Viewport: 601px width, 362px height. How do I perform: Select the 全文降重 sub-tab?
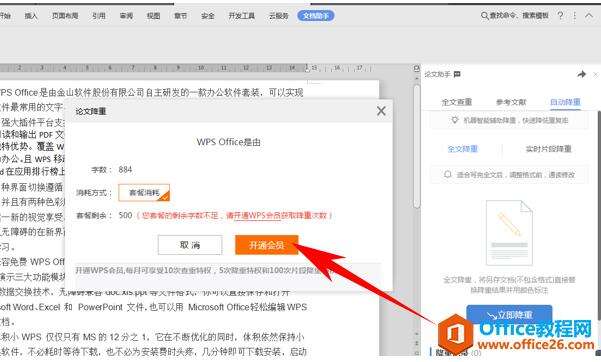(463, 149)
